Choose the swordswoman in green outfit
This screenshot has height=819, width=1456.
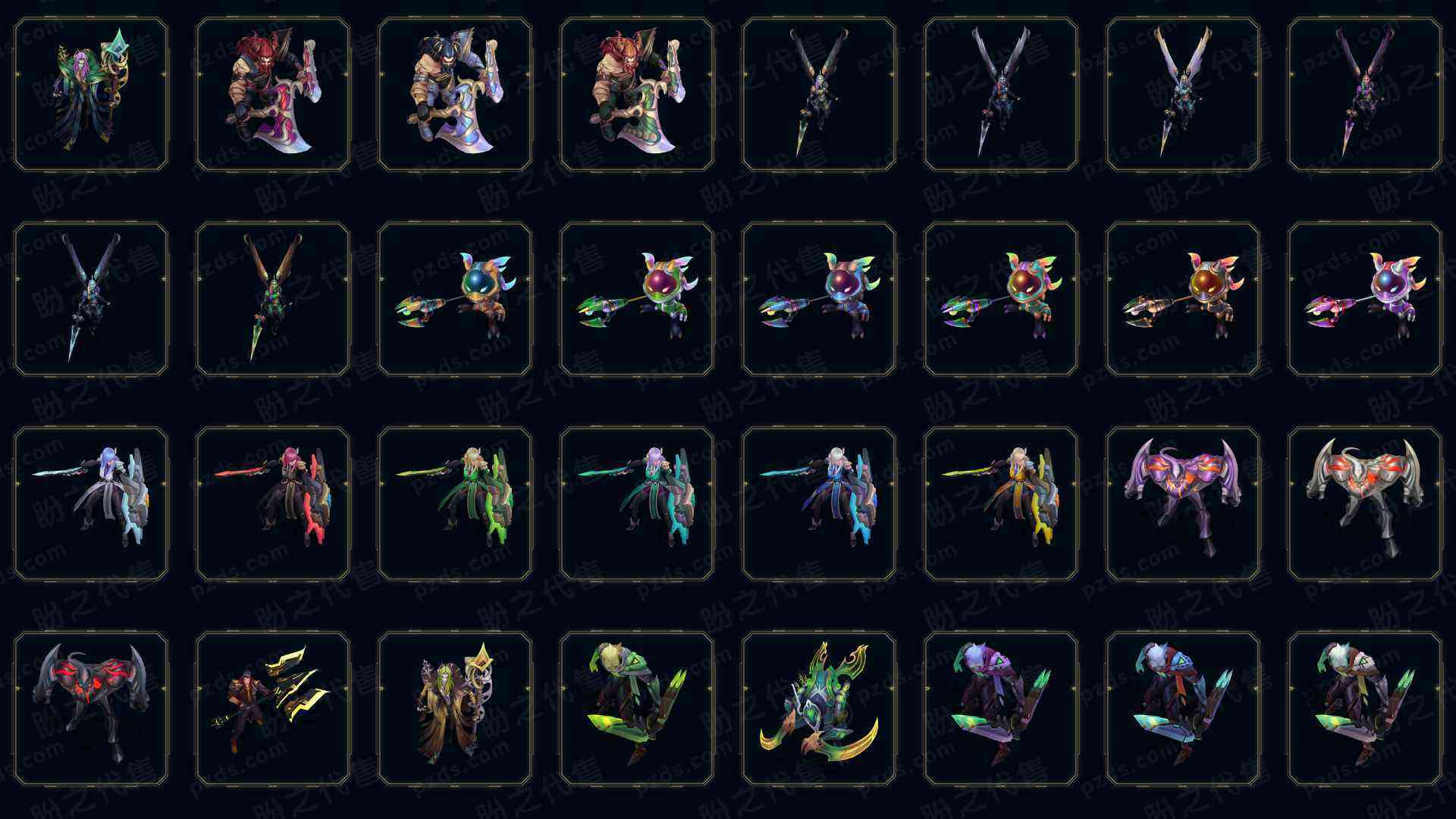coord(455,504)
